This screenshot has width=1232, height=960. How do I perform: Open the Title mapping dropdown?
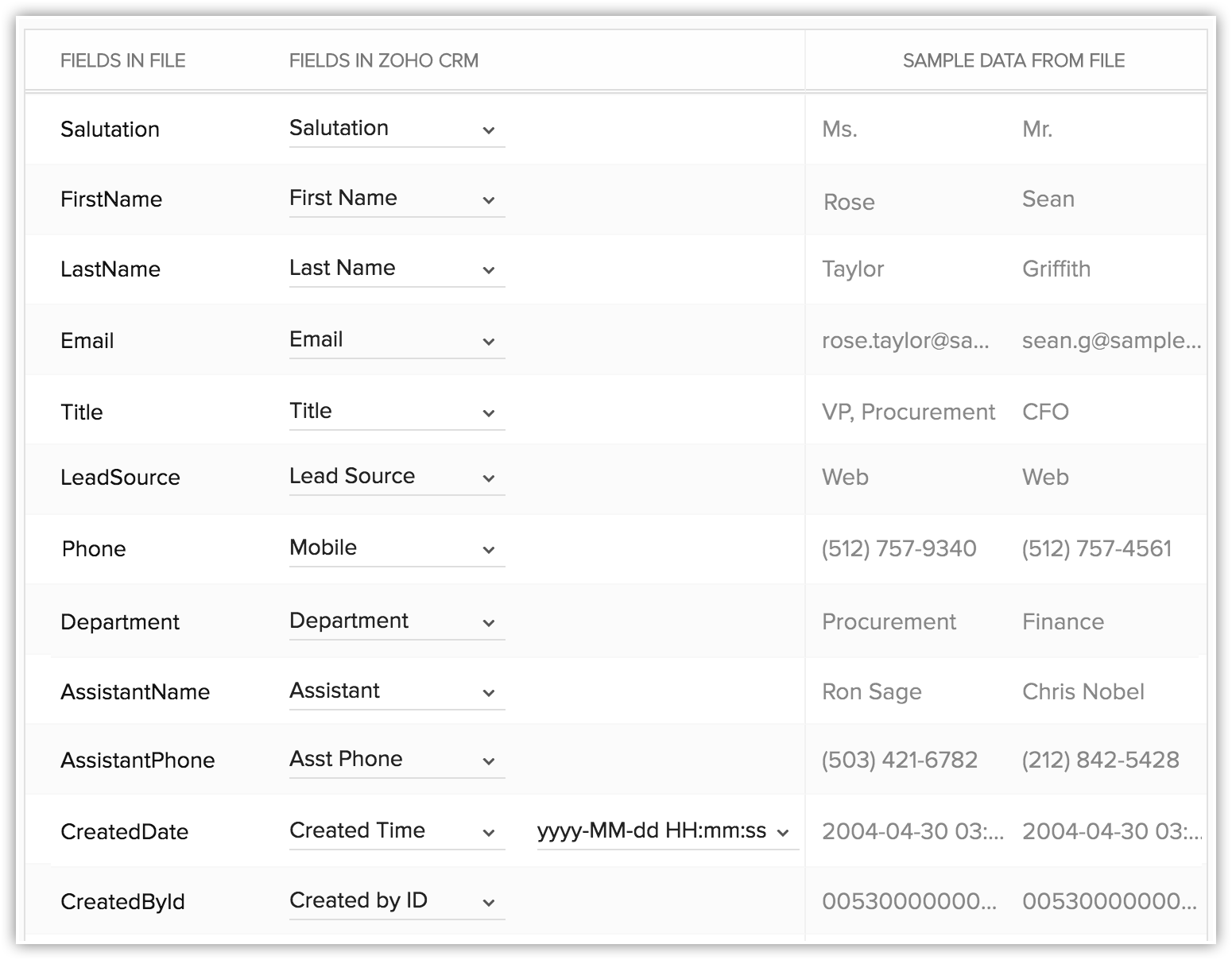point(397,412)
